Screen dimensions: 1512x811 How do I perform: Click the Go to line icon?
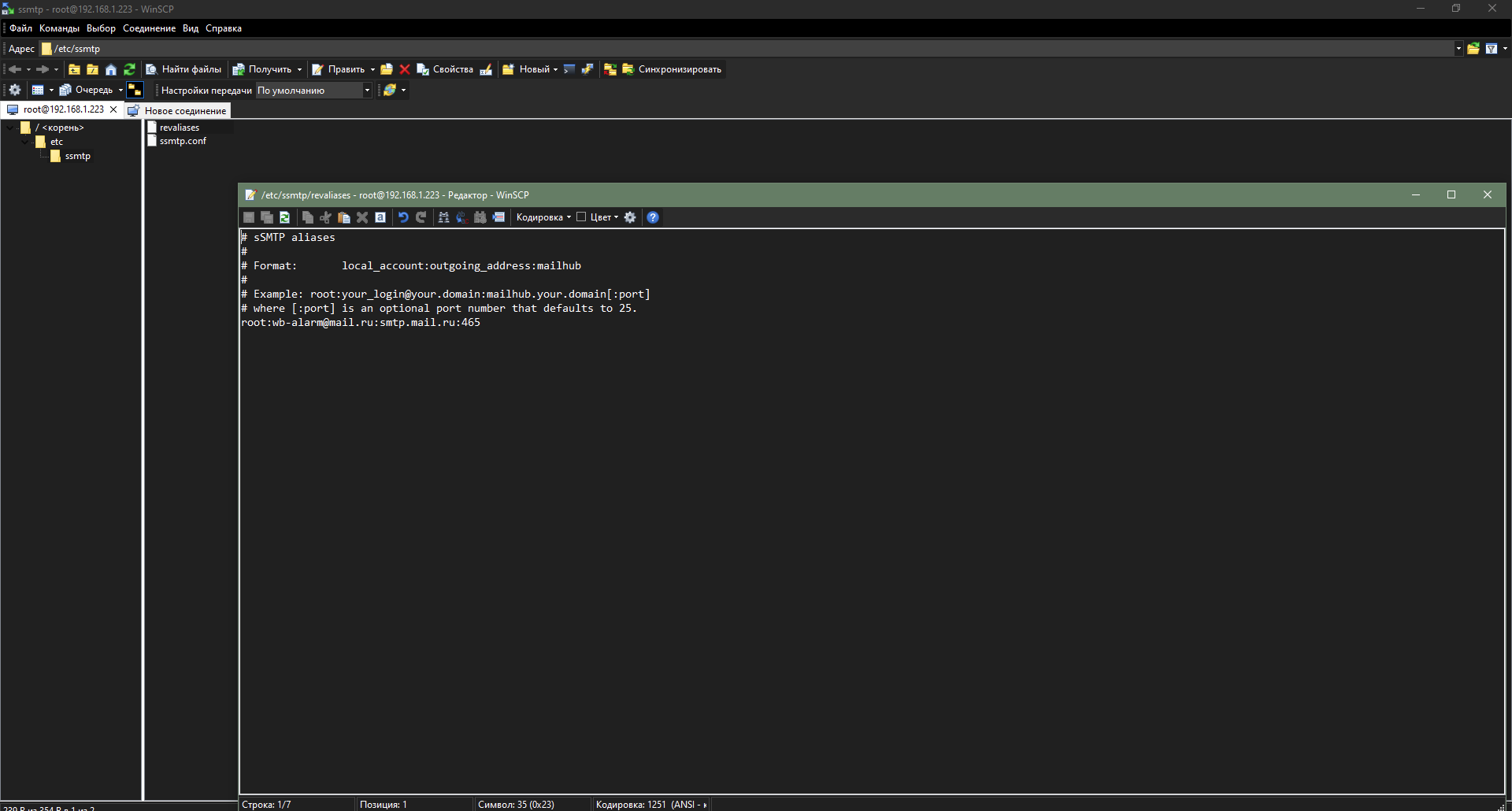(x=498, y=217)
